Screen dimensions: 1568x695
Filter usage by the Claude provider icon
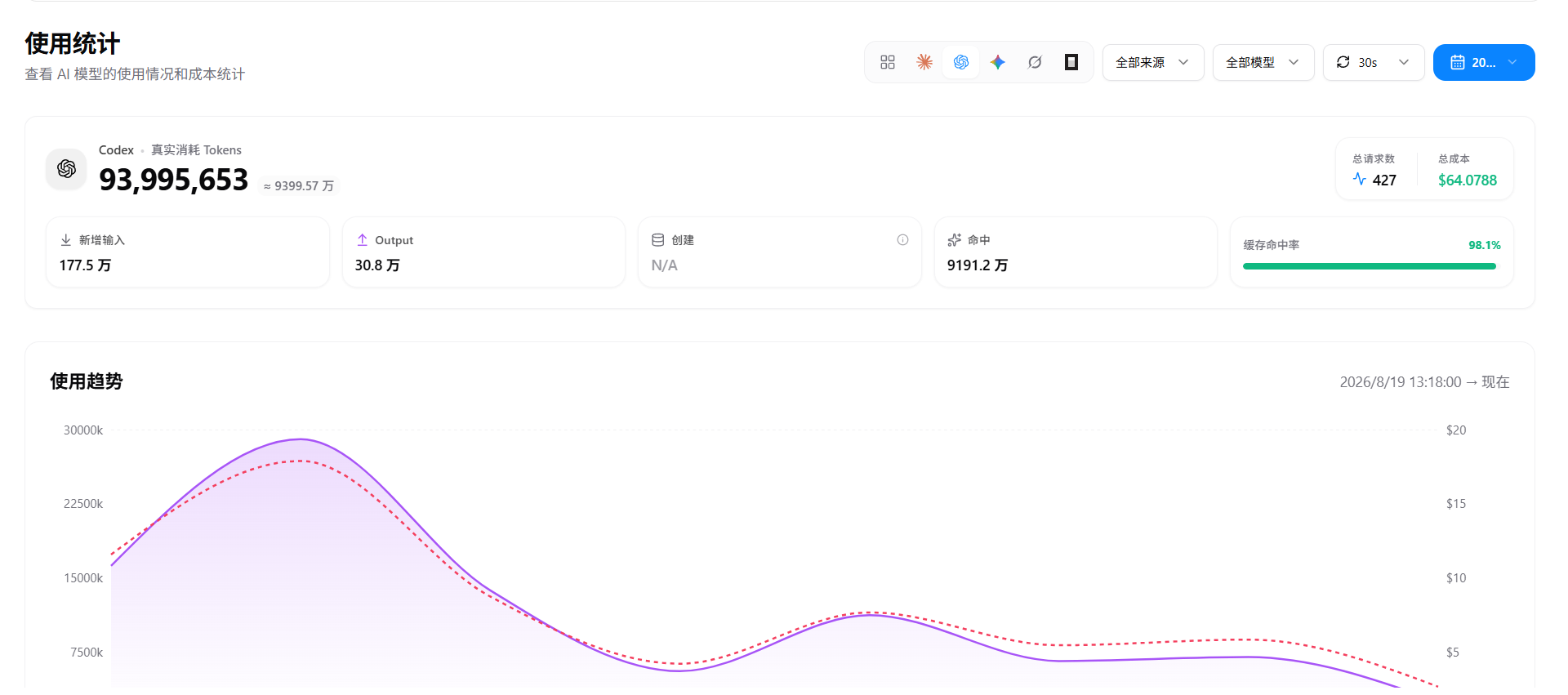pyautogui.click(x=924, y=62)
